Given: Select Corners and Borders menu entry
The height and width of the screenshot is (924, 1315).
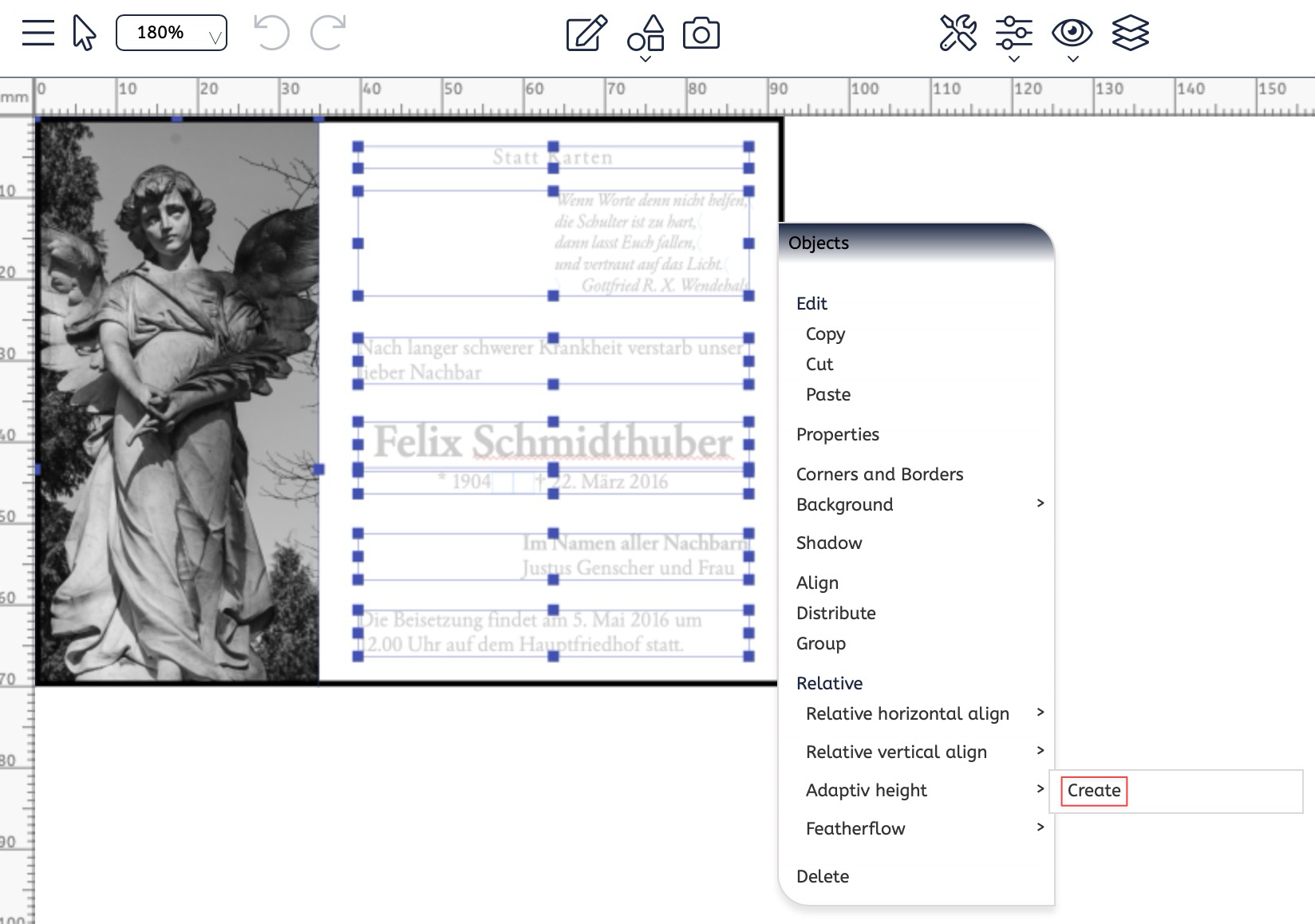Looking at the screenshot, I should [879, 474].
